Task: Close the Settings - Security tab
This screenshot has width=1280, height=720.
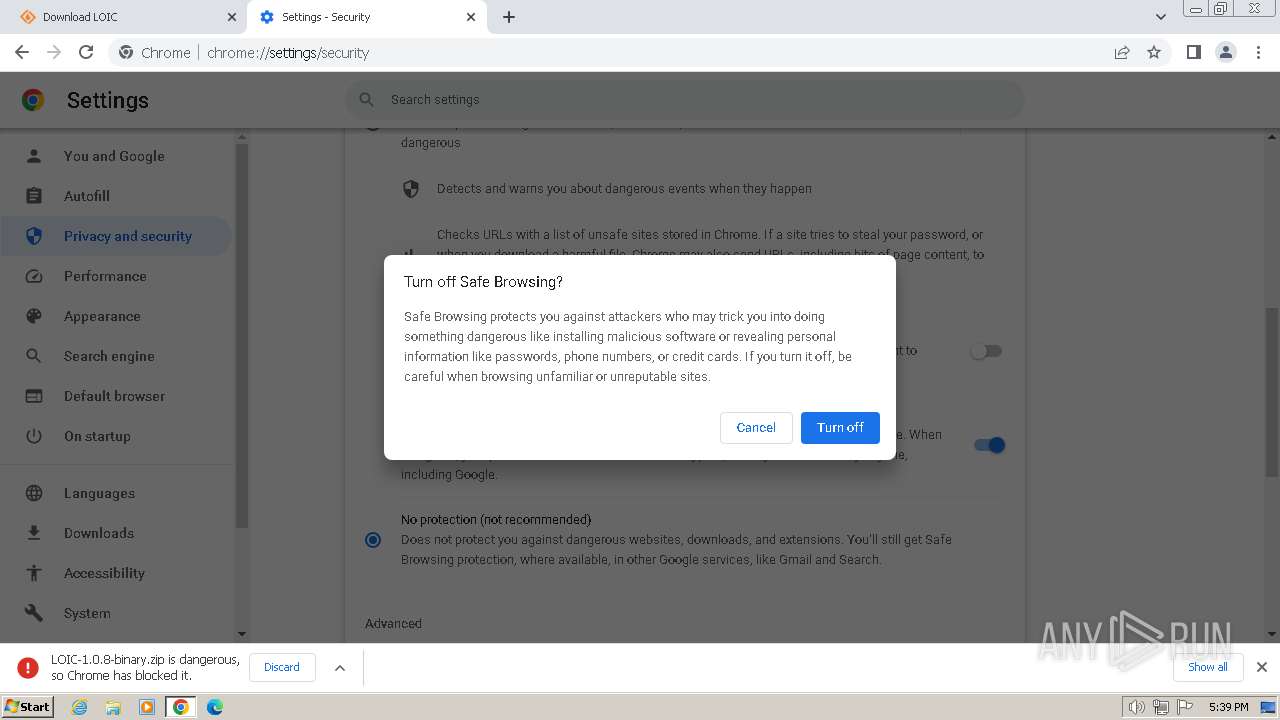Action: (471, 17)
